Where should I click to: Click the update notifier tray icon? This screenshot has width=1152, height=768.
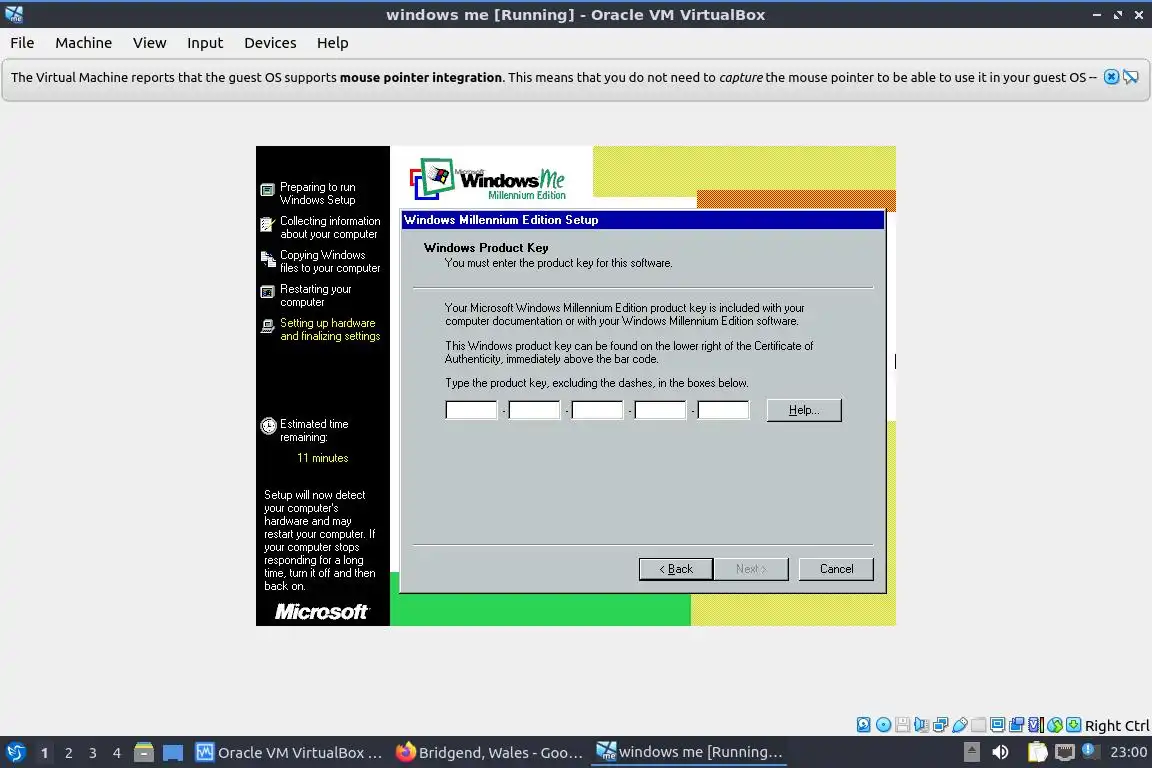tap(1090, 751)
